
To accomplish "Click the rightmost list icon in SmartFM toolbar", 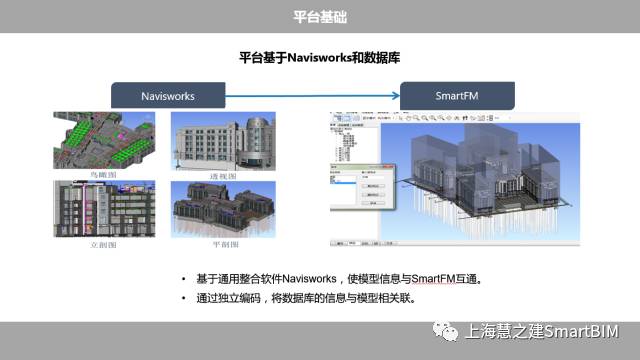I will [490, 118].
